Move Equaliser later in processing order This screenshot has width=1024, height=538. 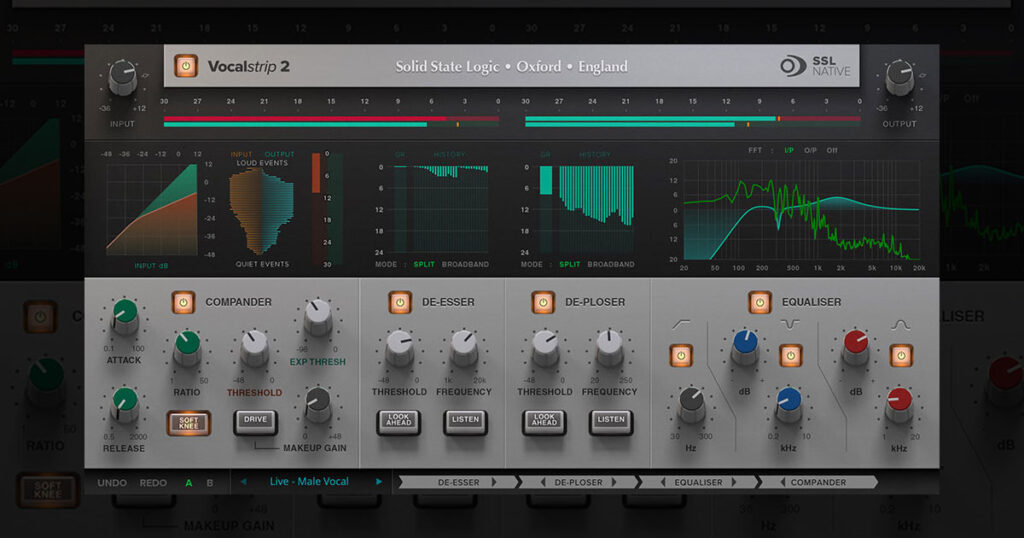click(734, 483)
